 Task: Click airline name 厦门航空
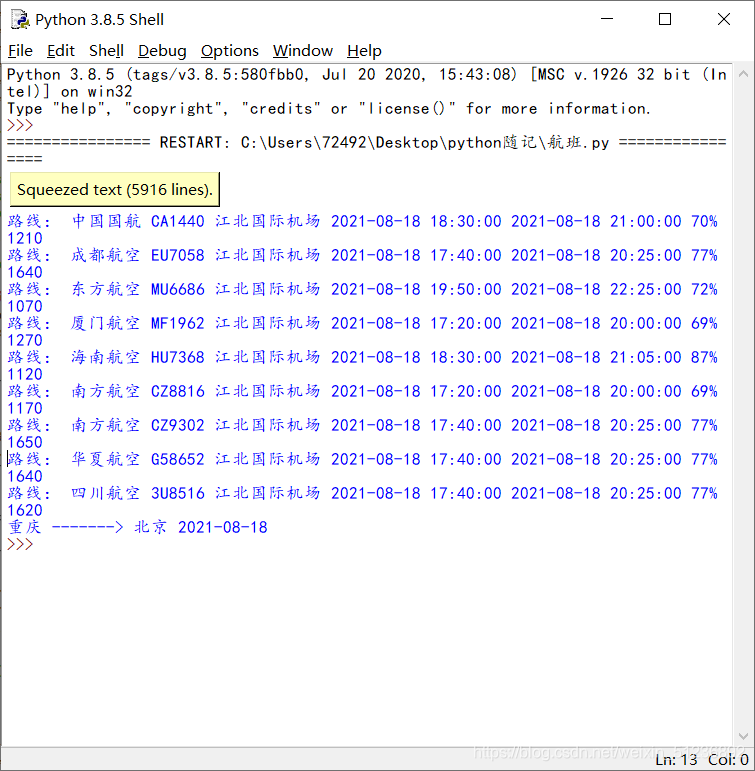(106, 323)
